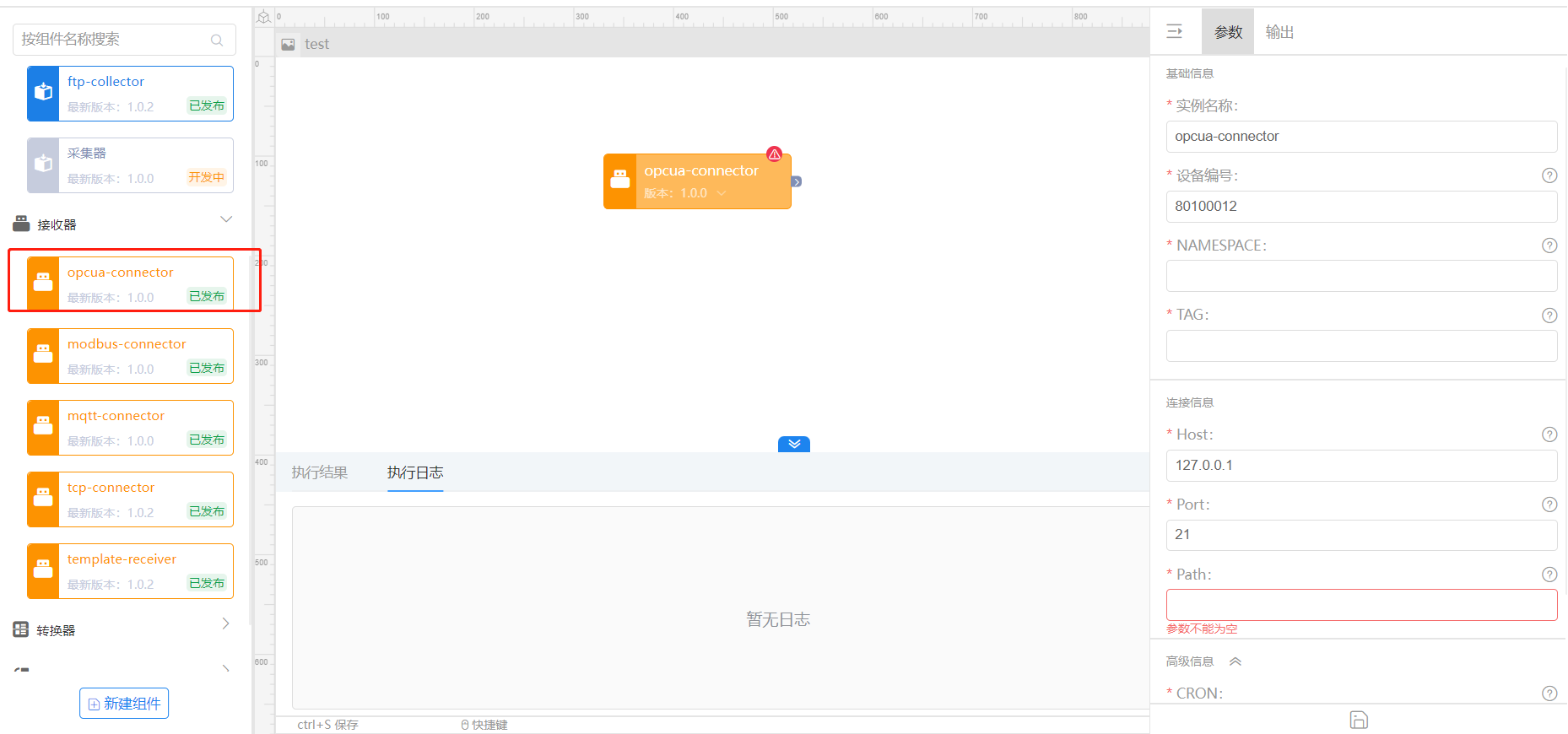This screenshot has width=1568, height=734.
Task: Click the canvas 3D cube corner icon
Action: pyautogui.click(x=263, y=17)
